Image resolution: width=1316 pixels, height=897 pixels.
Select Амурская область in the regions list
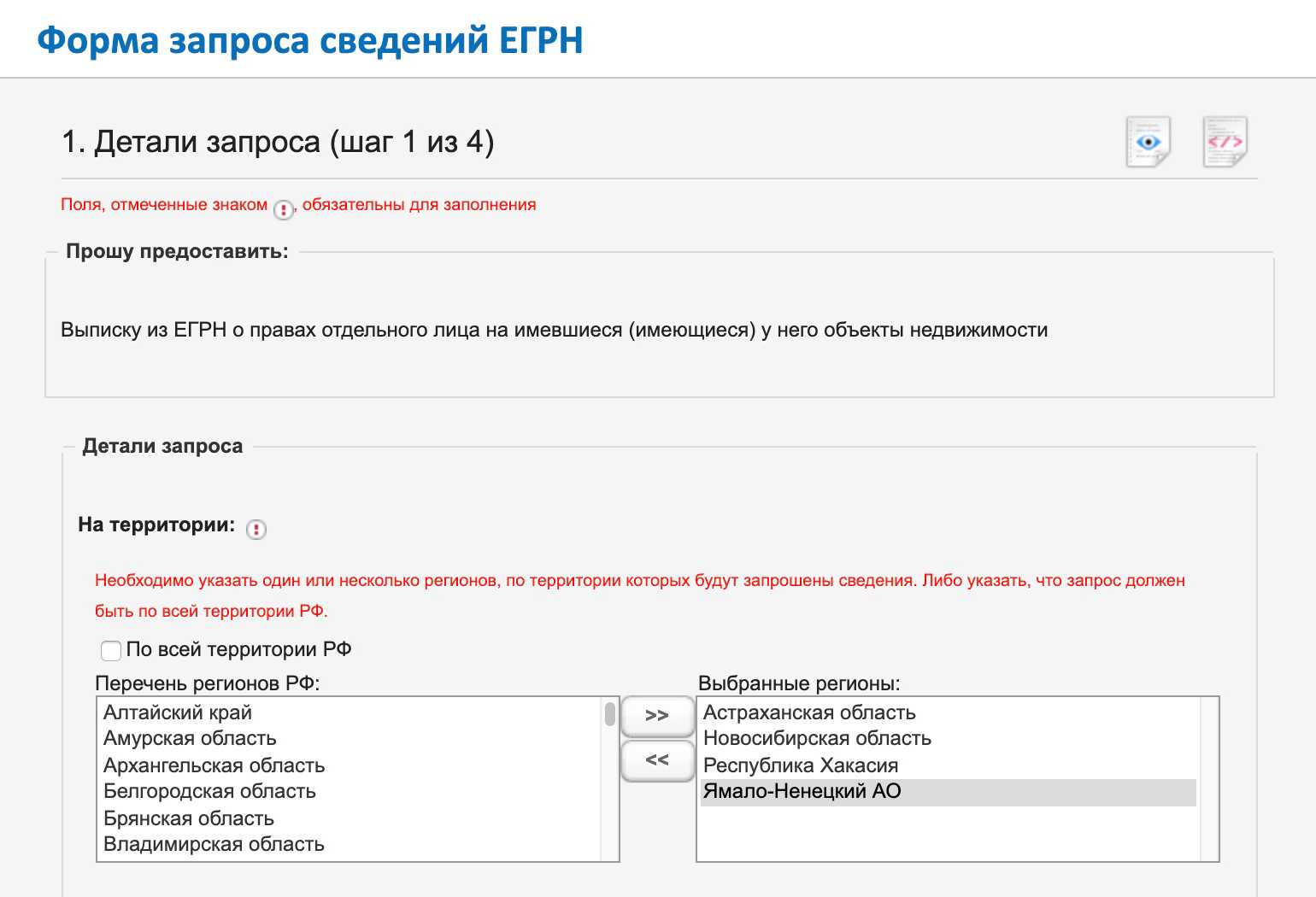click(x=190, y=738)
